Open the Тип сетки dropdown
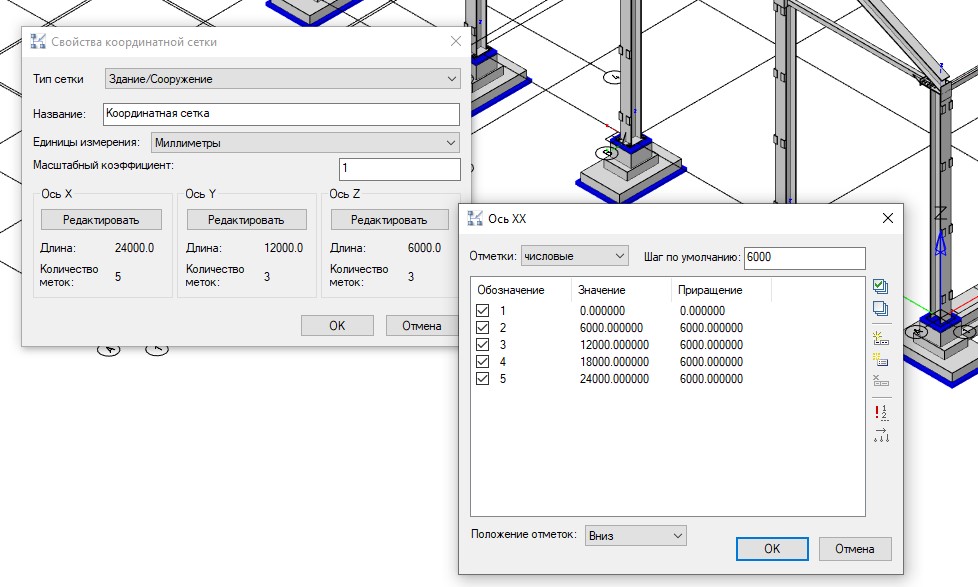Screen dimensions: 978x587 coord(282,79)
